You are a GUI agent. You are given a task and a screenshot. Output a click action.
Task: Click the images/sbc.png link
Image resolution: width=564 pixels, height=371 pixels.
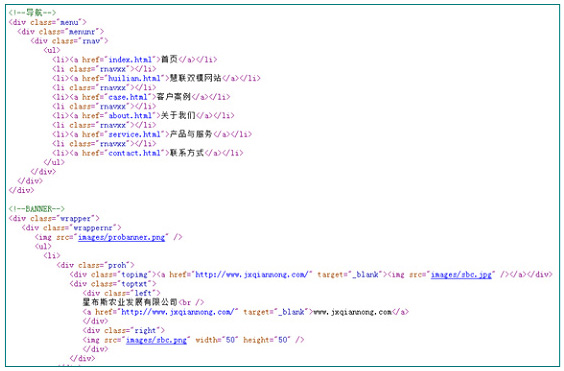pos(156,340)
